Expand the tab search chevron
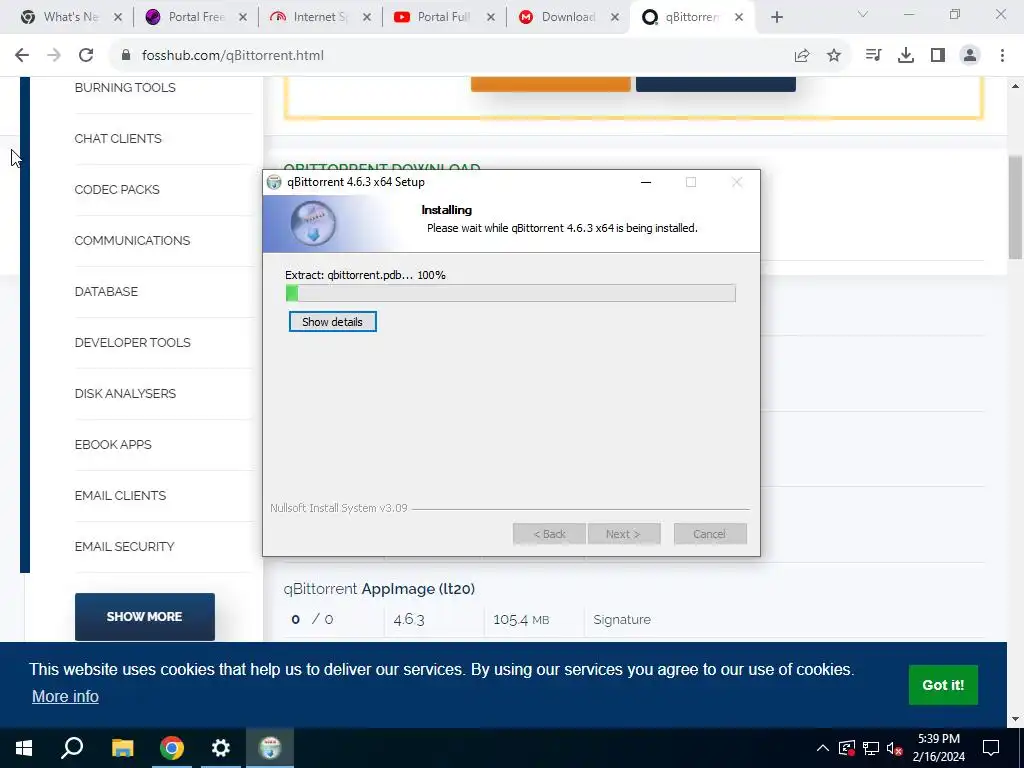Image resolution: width=1024 pixels, height=768 pixels. [x=863, y=14]
